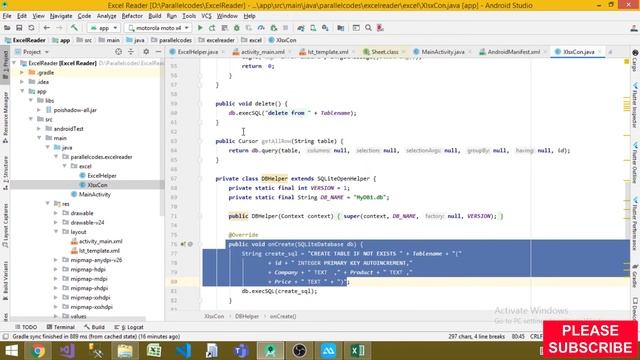
Task: Navigate back with the left arrow icon
Action: (x=47, y=28)
